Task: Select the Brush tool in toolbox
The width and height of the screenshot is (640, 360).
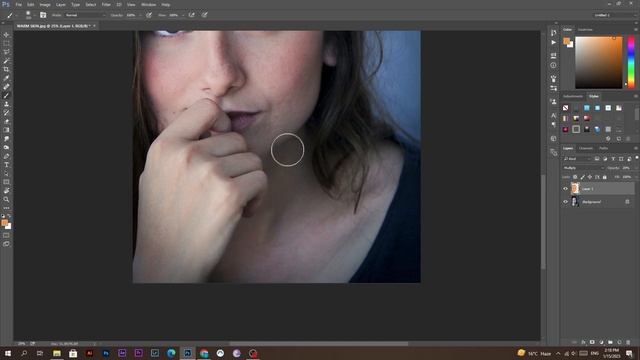Action: (x=6, y=95)
